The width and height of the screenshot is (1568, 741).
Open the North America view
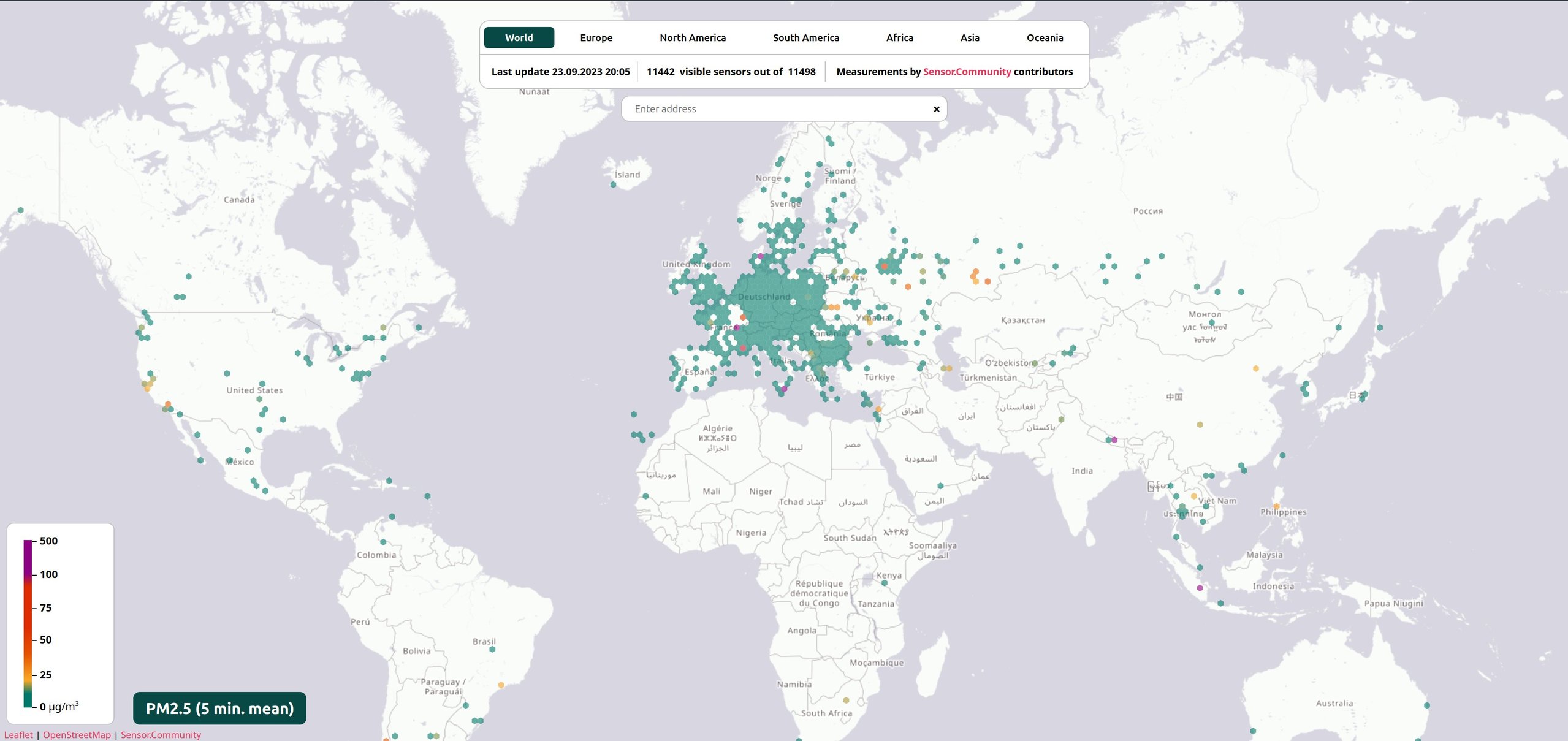pyautogui.click(x=692, y=37)
